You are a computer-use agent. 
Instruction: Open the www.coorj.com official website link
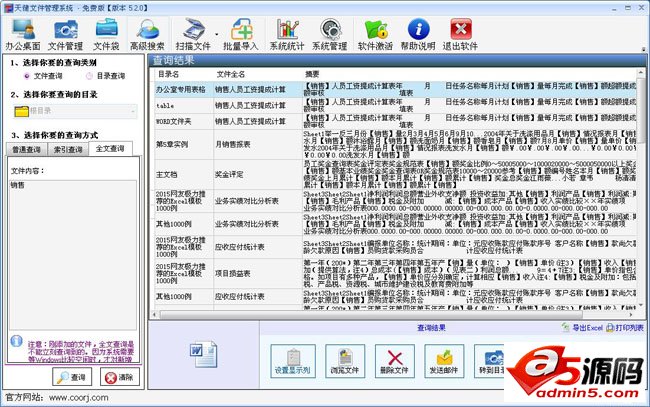coord(78,397)
